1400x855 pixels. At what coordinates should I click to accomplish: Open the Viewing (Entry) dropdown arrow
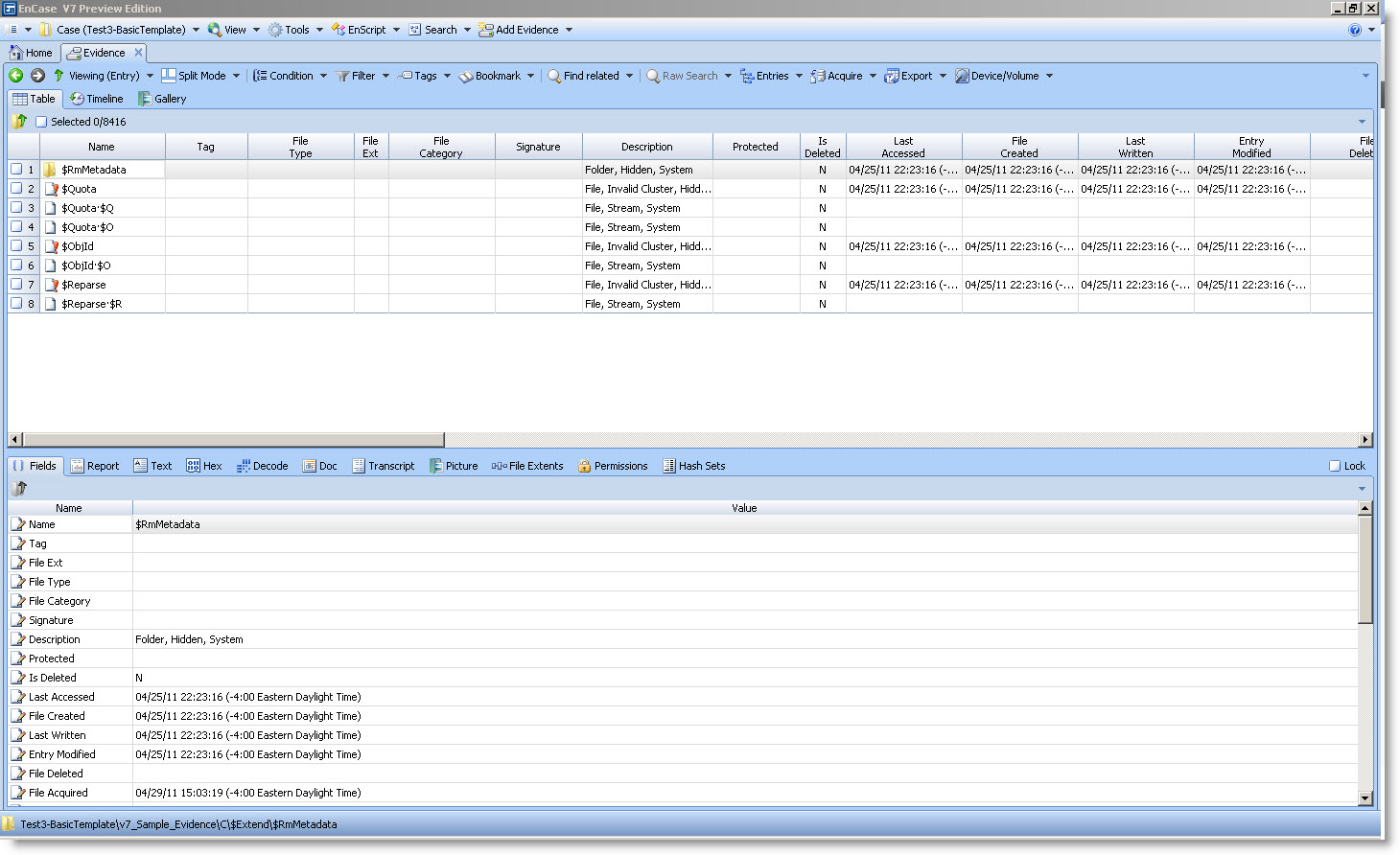click(150, 76)
